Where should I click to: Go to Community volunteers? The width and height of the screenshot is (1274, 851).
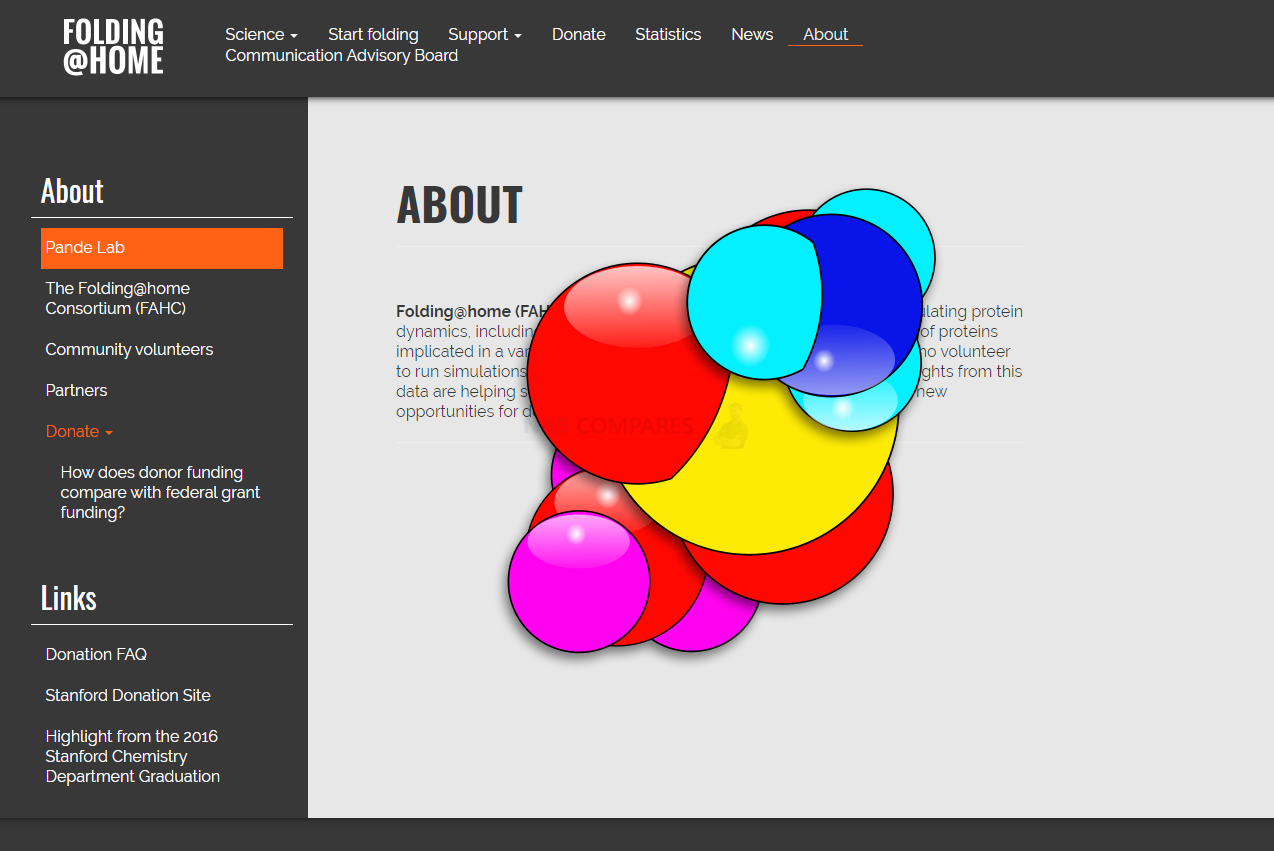(129, 349)
